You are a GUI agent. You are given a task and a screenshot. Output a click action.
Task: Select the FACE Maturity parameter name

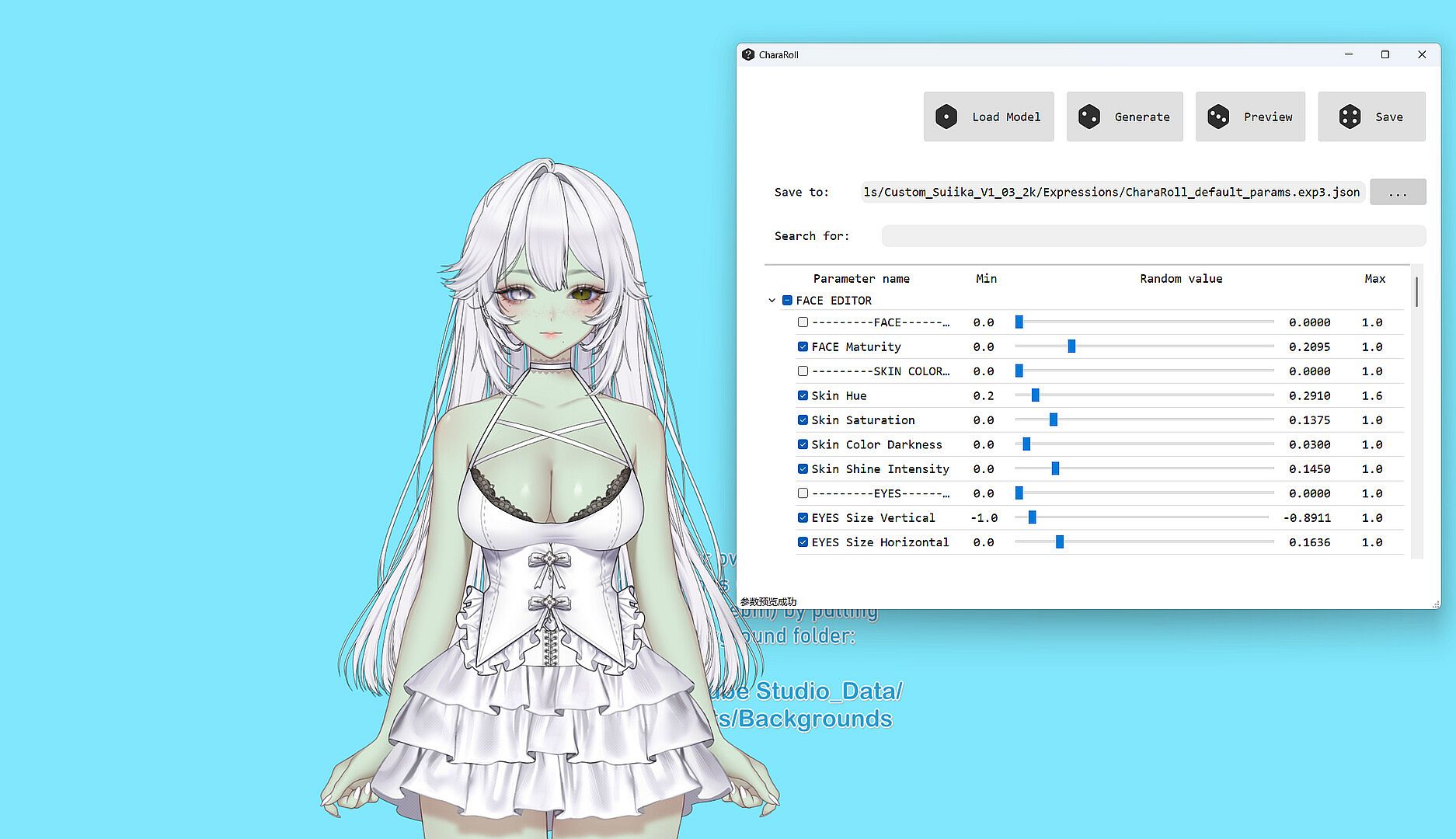coord(856,347)
